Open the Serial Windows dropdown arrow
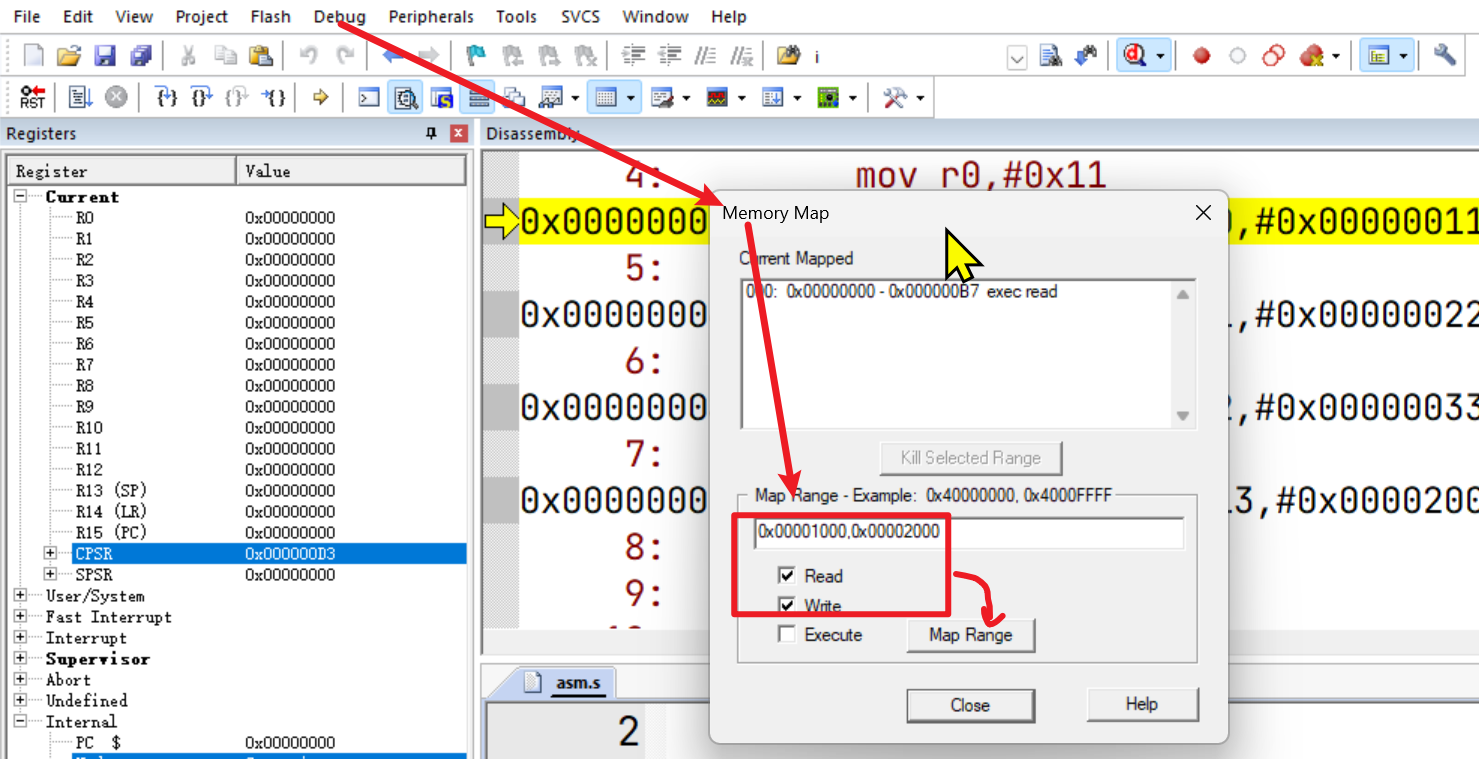This screenshot has width=1479, height=759. 686,98
